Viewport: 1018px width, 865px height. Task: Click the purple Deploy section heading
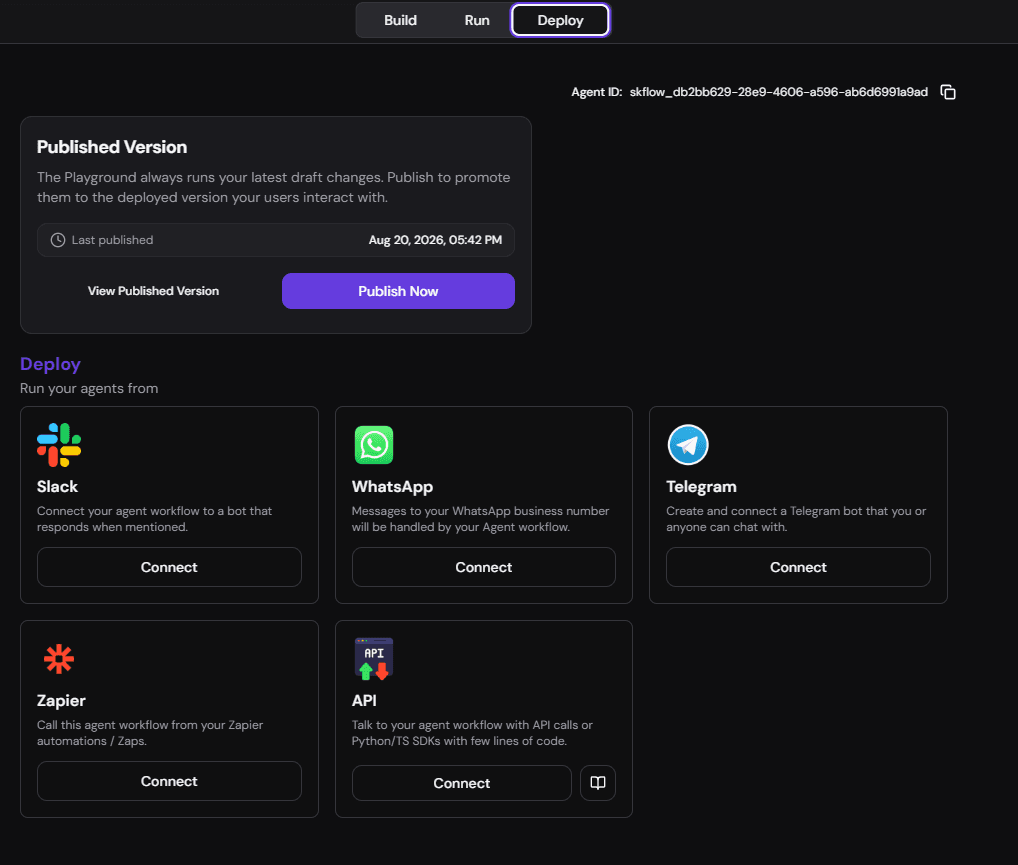(50, 364)
